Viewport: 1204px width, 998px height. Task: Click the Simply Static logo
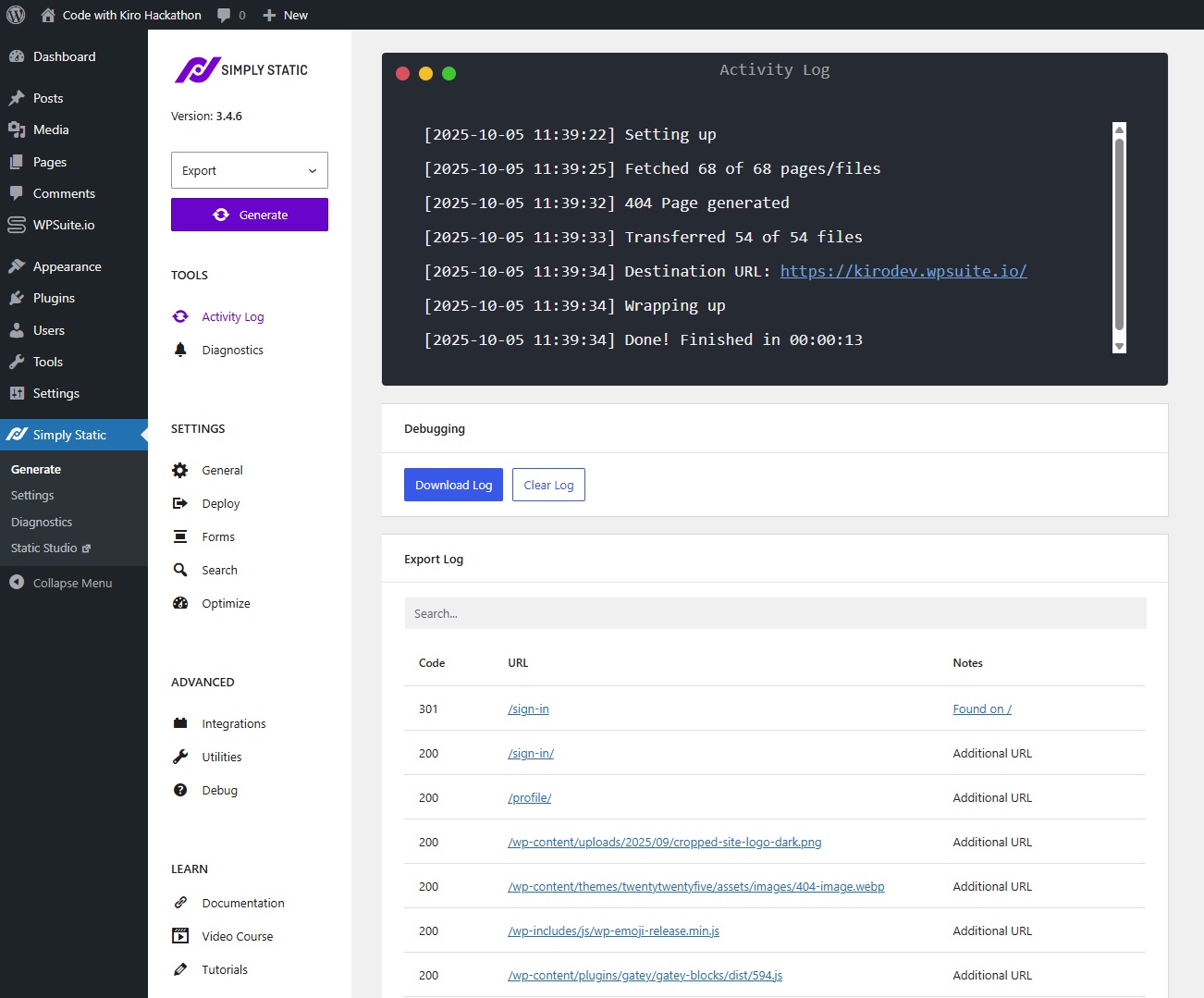(x=241, y=70)
